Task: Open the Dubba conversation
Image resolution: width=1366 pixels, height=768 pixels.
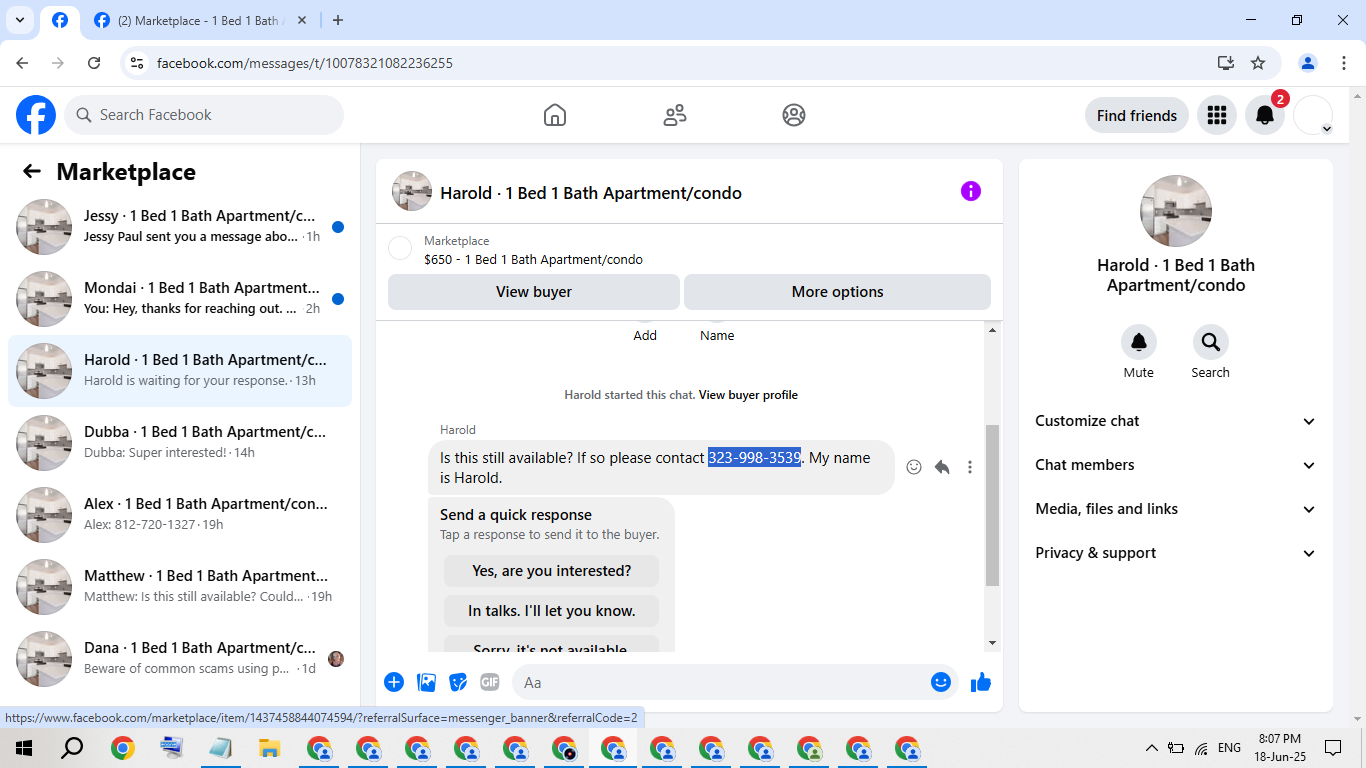Action: point(180,443)
